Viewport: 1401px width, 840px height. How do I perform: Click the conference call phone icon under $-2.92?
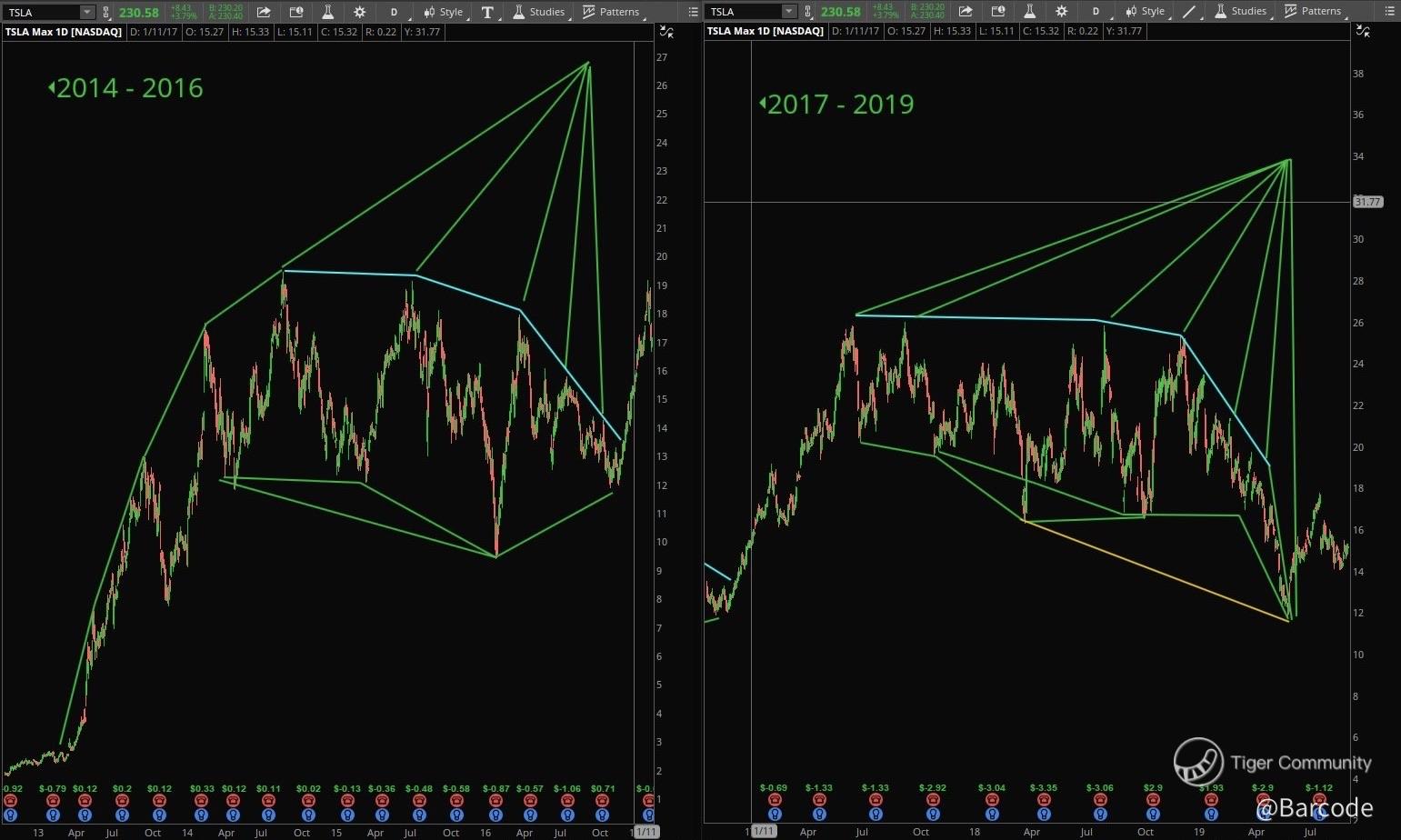click(933, 800)
